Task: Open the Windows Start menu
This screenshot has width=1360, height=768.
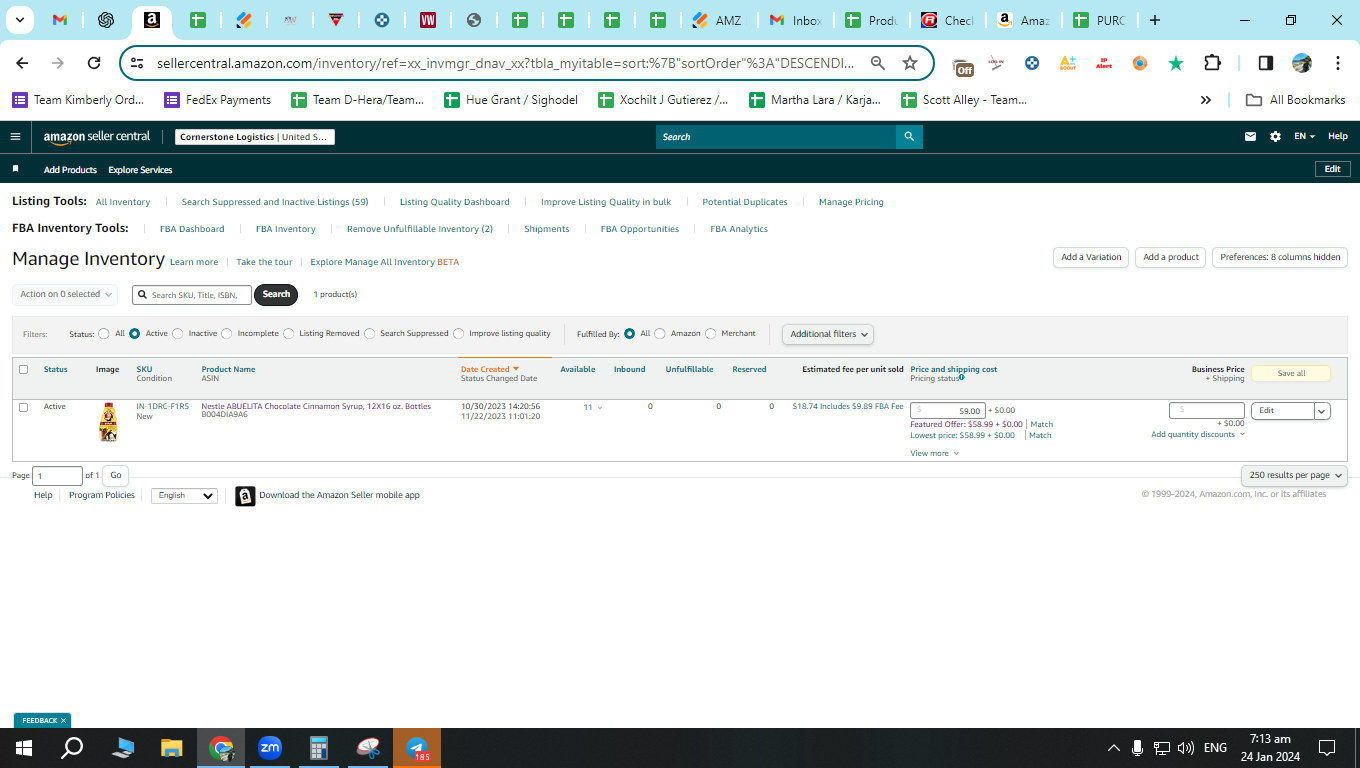Action: (x=23, y=748)
